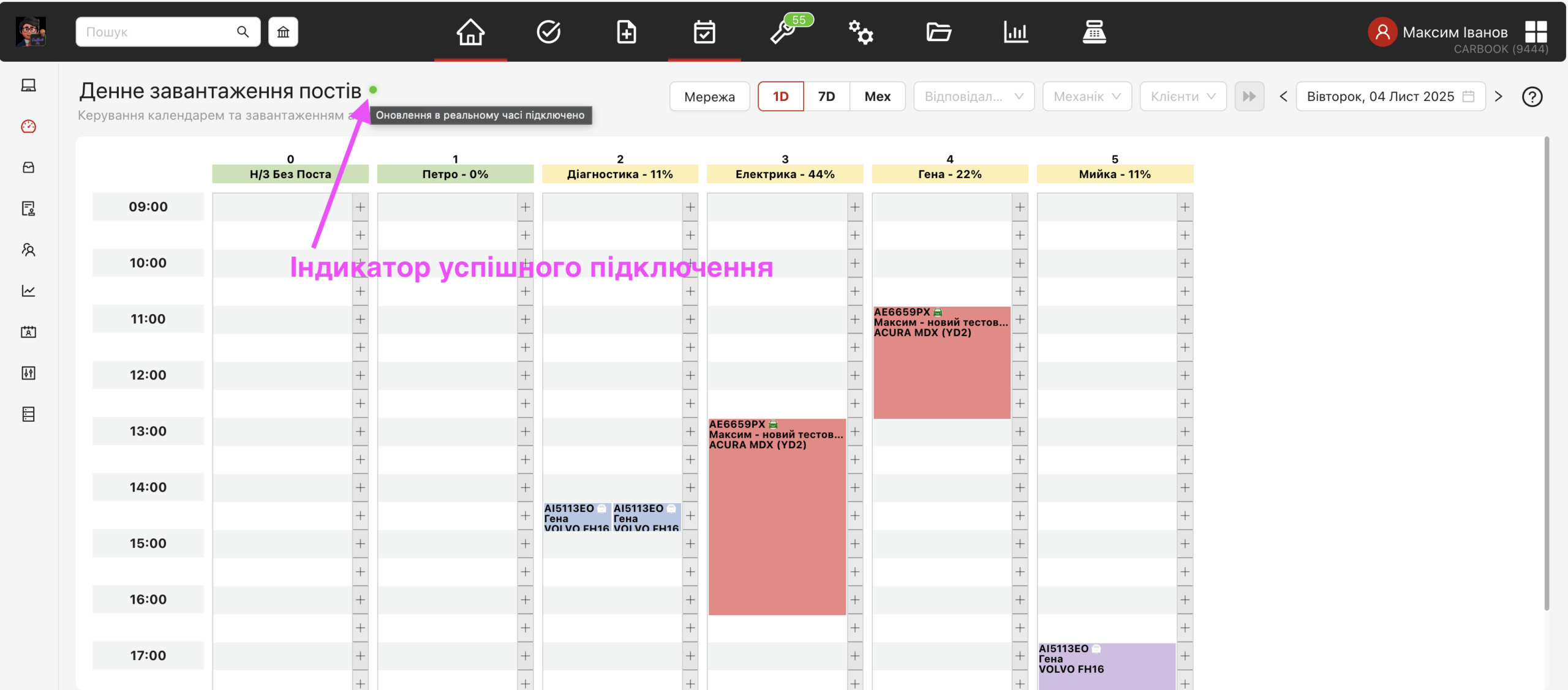Open the Механік dropdown
This screenshot has width=1568, height=690.
coord(1087,96)
